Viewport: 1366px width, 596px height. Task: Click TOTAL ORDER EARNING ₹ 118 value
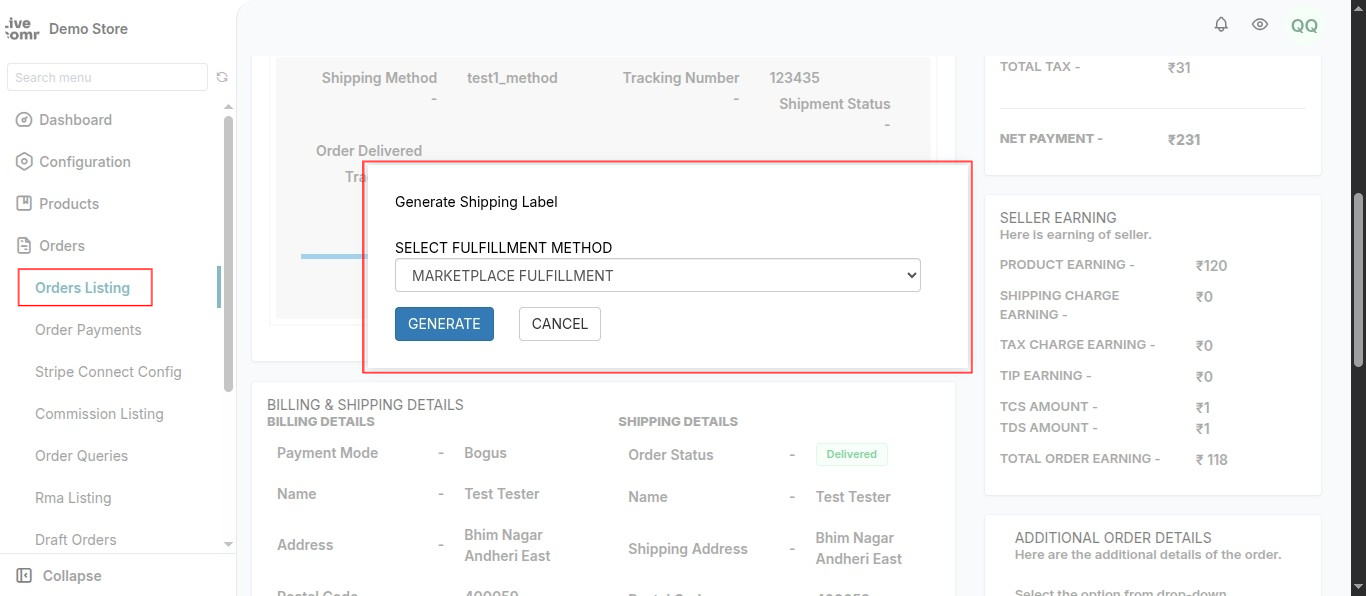[1211, 460]
